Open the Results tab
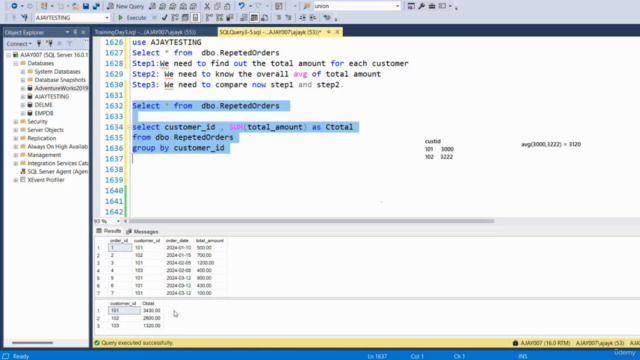Screen dimensions: 640x360 pyautogui.click(x=109, y=231)
